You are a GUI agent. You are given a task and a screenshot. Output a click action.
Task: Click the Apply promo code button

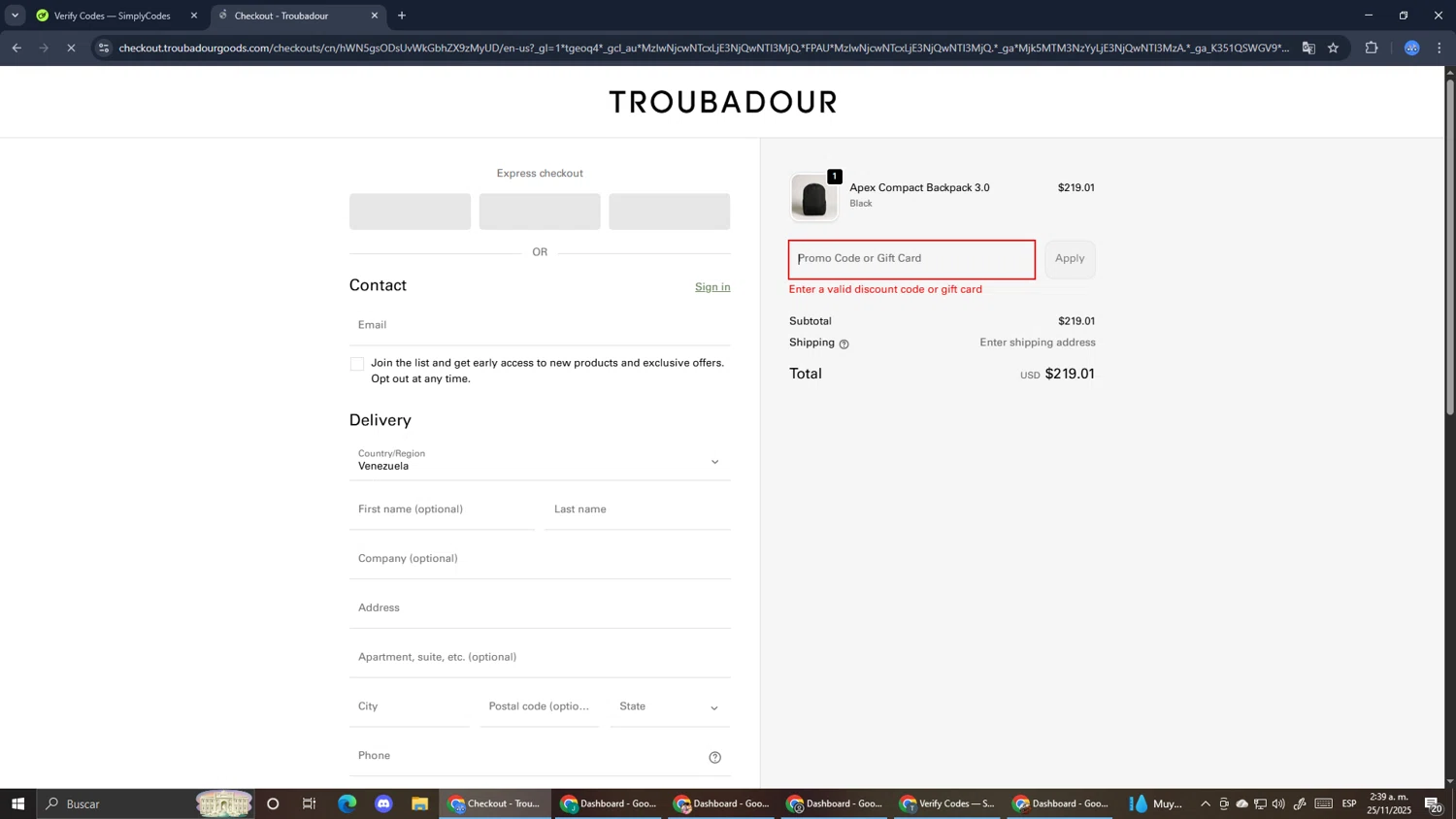(1070, 259)
